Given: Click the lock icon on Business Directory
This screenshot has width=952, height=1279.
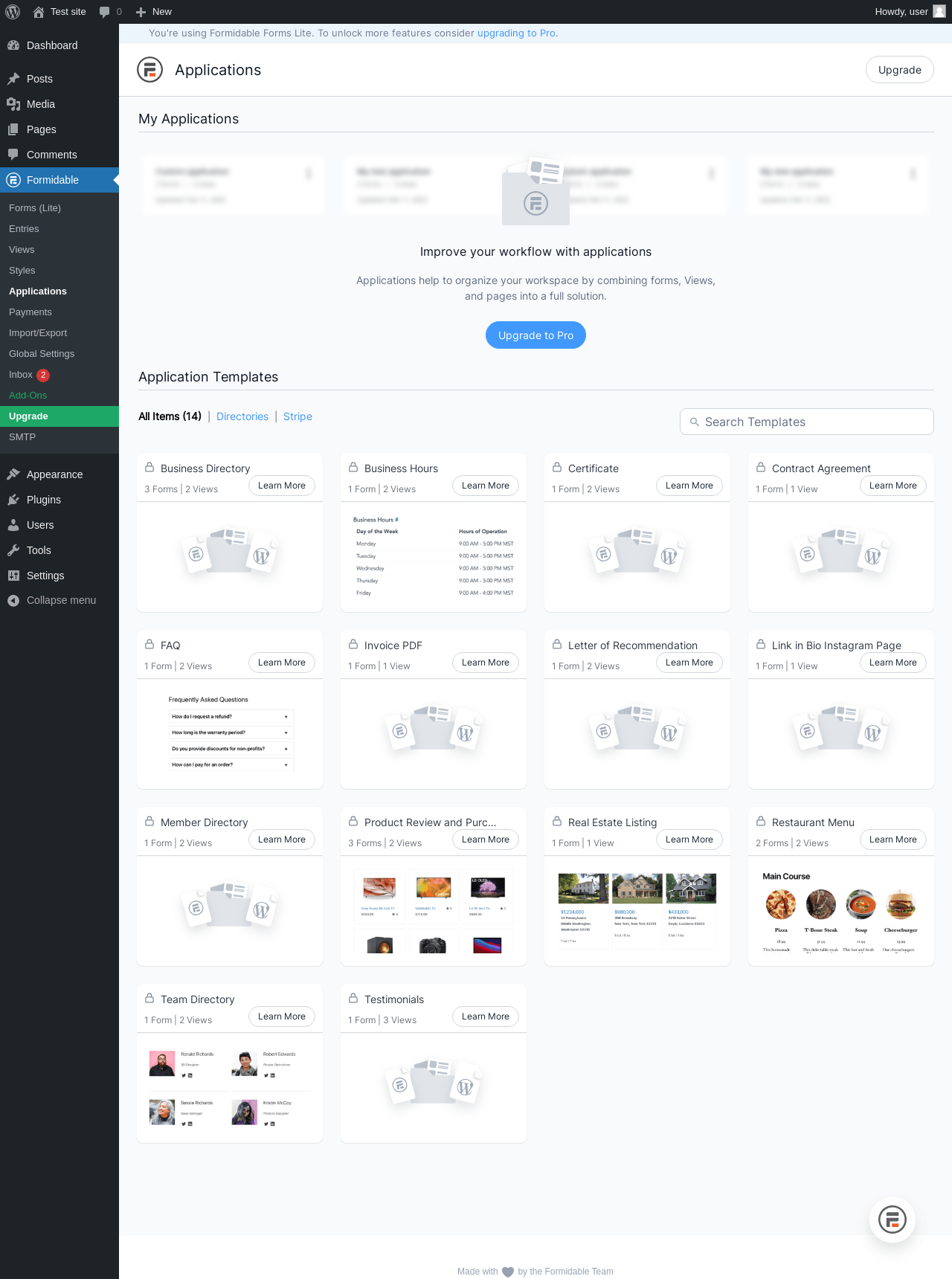Looking at the screenshot, I should coord(149,467).
